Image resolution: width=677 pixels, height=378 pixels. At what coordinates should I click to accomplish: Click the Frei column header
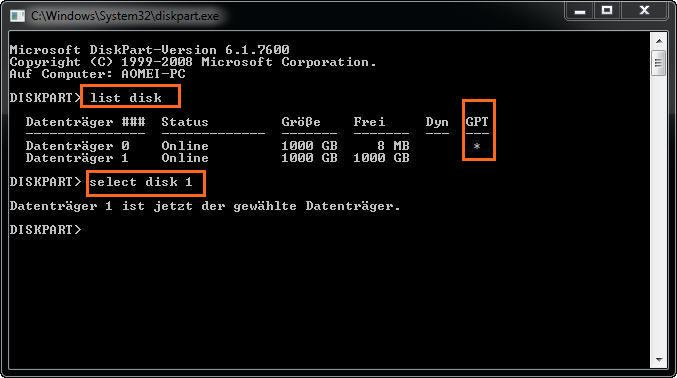point(369,122)
